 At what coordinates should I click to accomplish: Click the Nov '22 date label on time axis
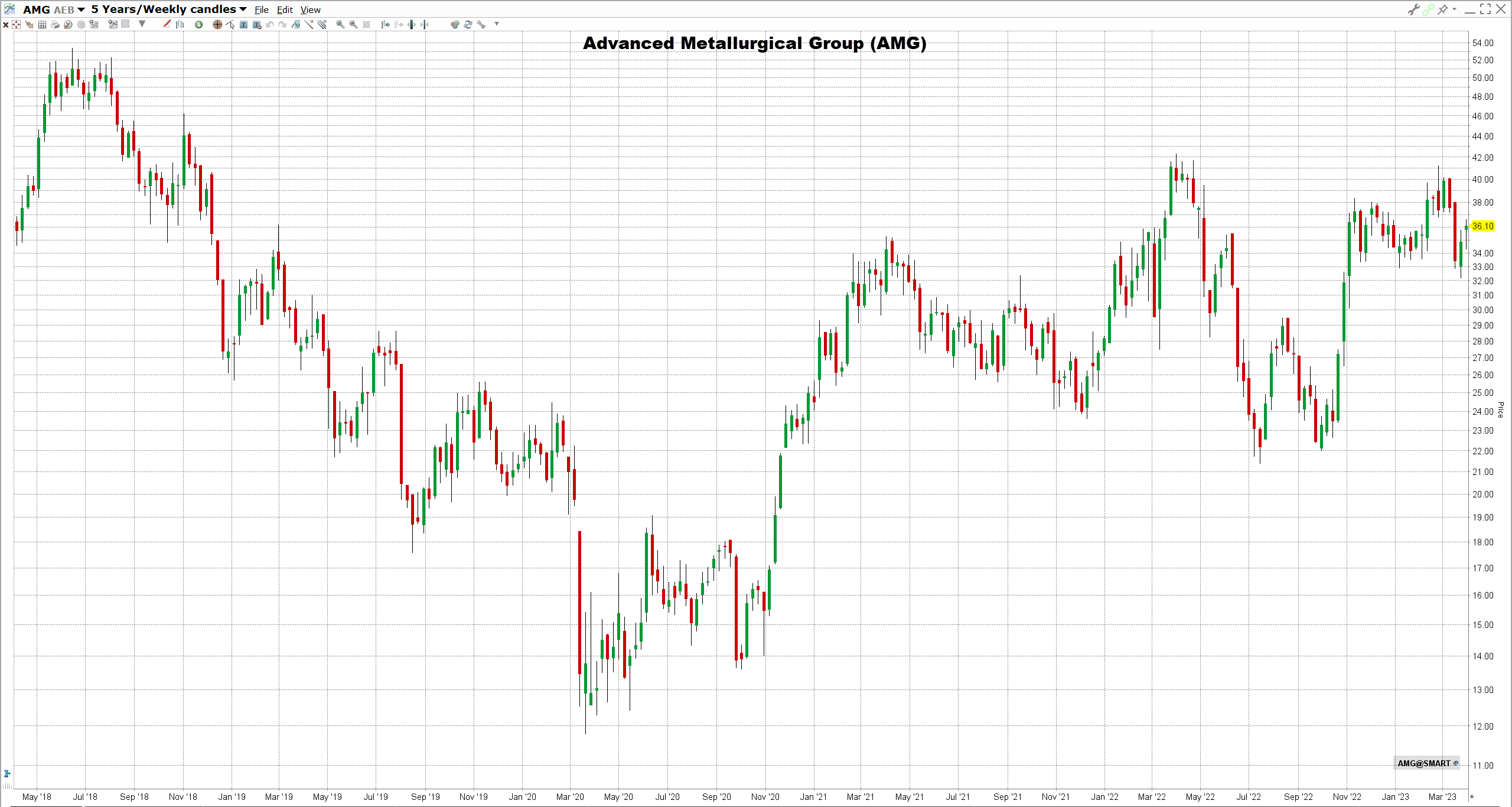[x=1347, y=797]
